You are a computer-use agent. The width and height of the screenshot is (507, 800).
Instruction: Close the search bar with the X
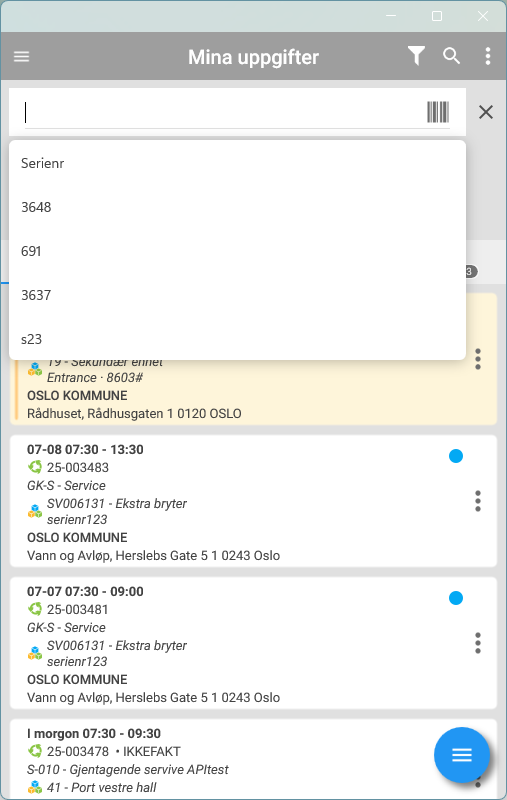pyautogui.click(x=486, y=112)
